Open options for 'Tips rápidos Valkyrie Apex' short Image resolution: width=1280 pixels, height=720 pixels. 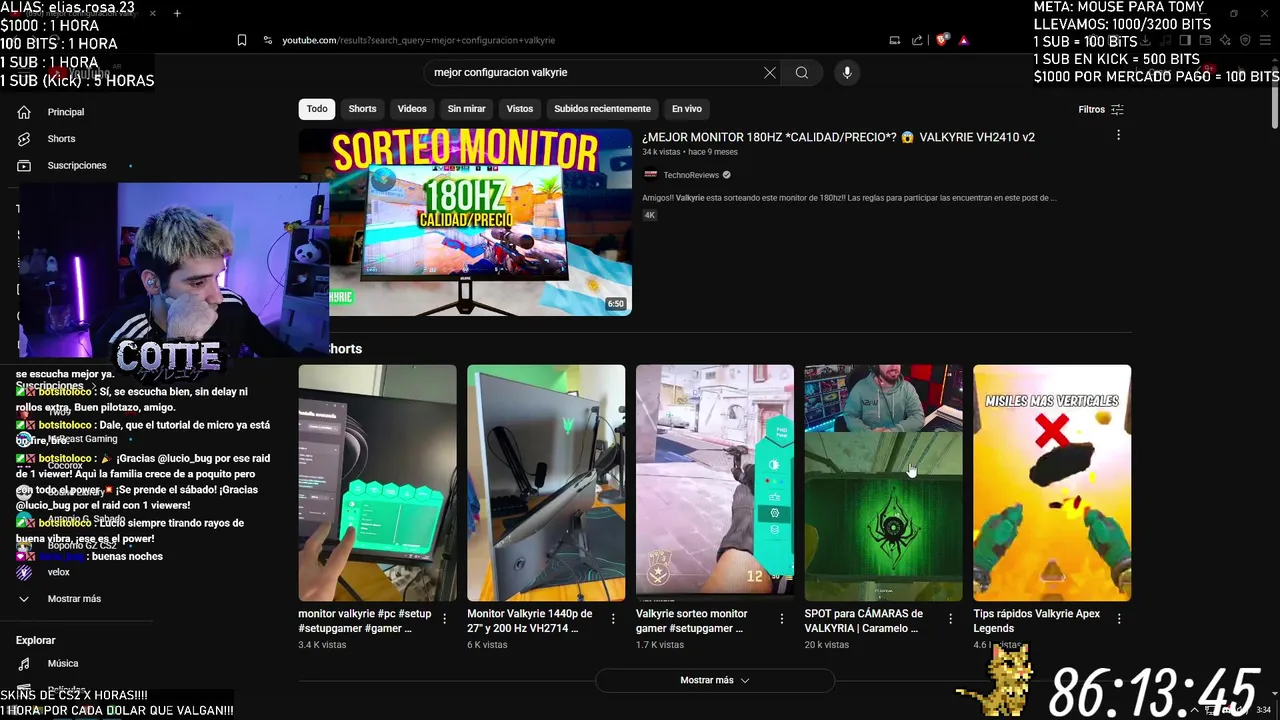pos(1119,619)
